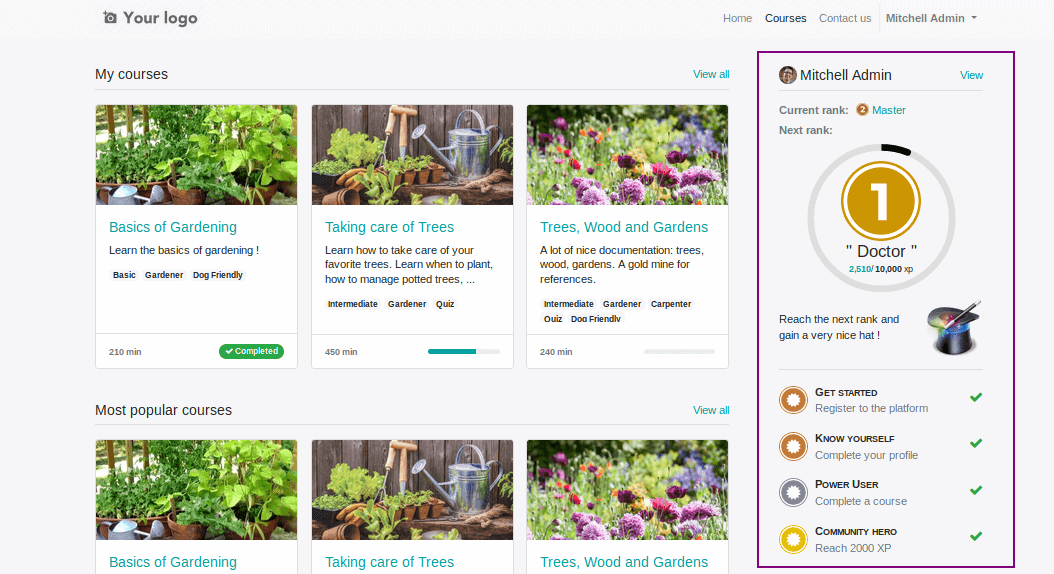Click the 450 min duration text
The image size is (1054, 574).
(x=341, y=352)
